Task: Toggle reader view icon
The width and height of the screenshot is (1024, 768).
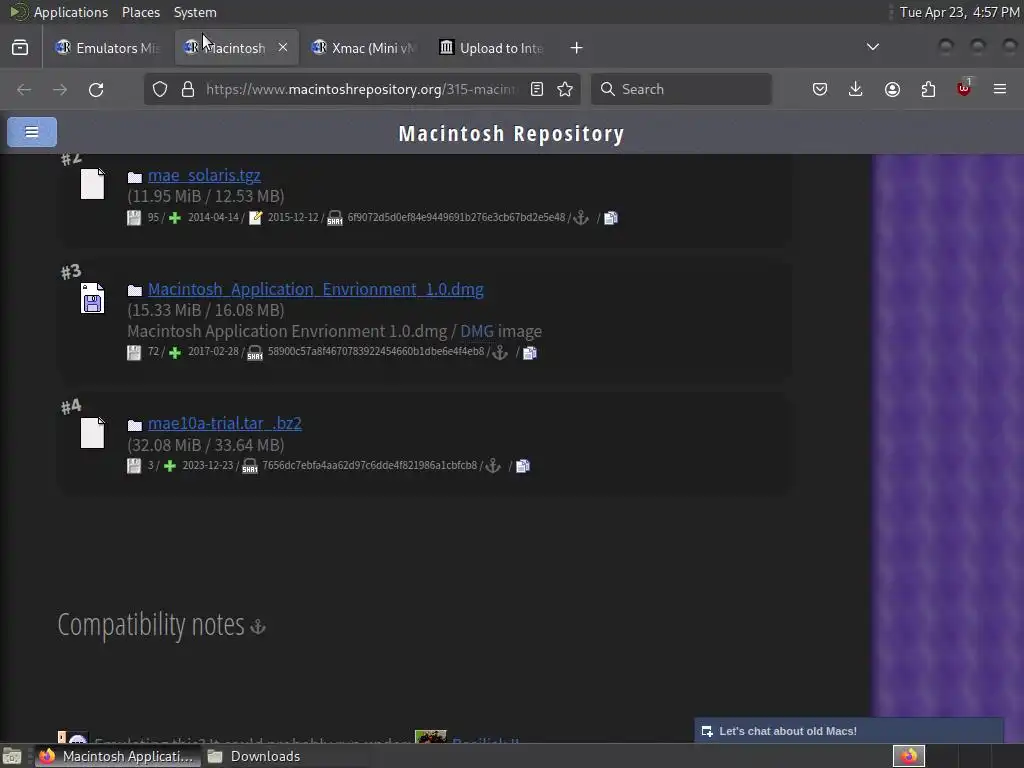Action: point(537,89)
